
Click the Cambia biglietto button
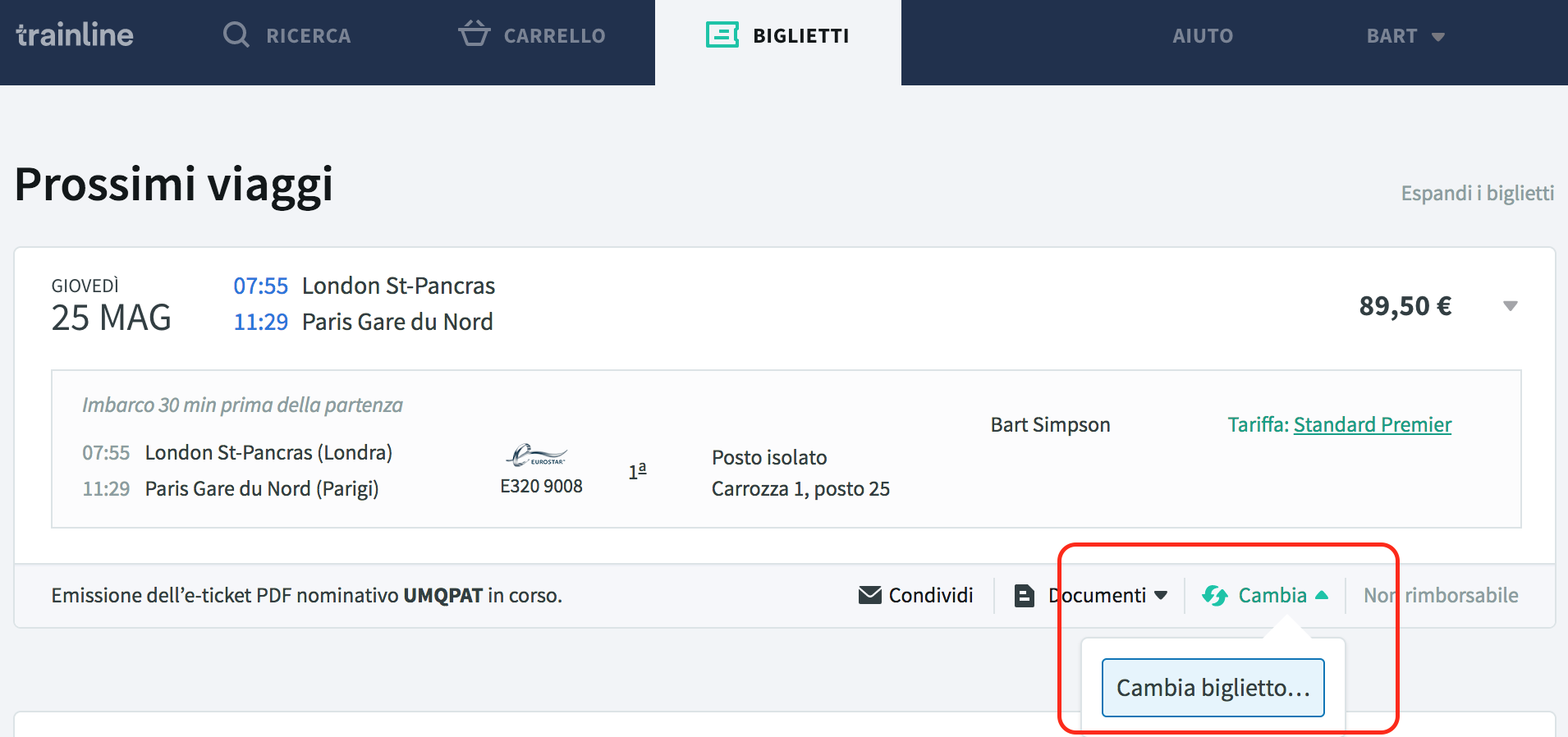pos(1213,688)
